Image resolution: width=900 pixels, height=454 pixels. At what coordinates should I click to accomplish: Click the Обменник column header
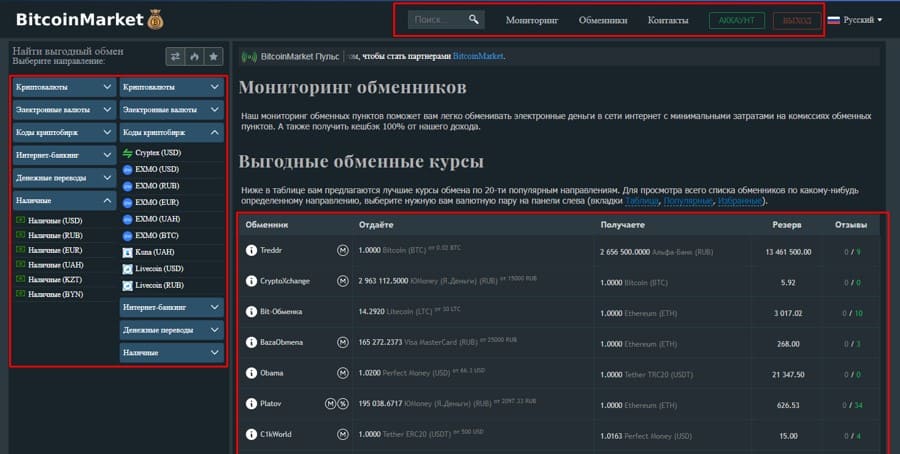coord(266,225)
